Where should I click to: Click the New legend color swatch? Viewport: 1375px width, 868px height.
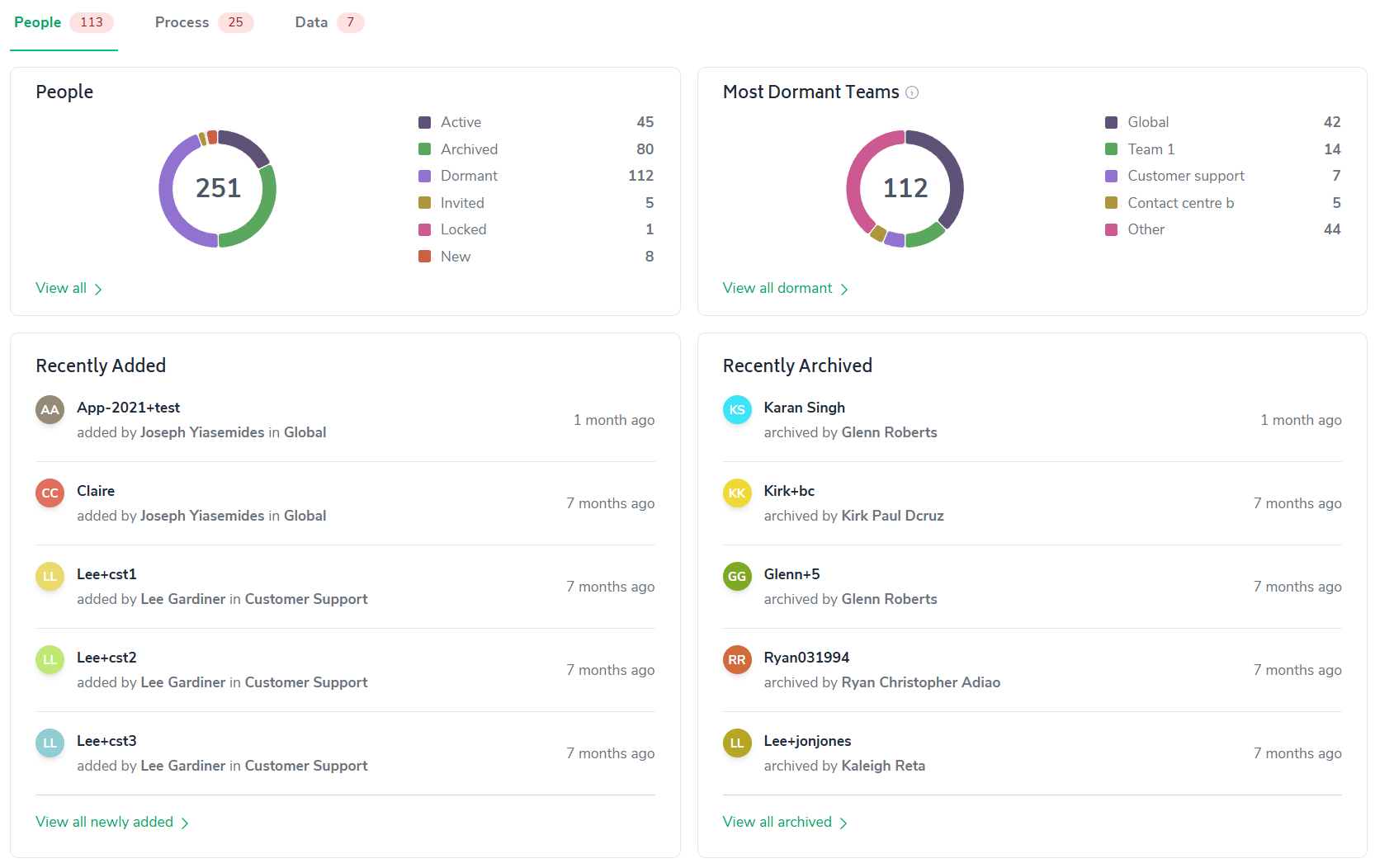click(x=425, y=257)
